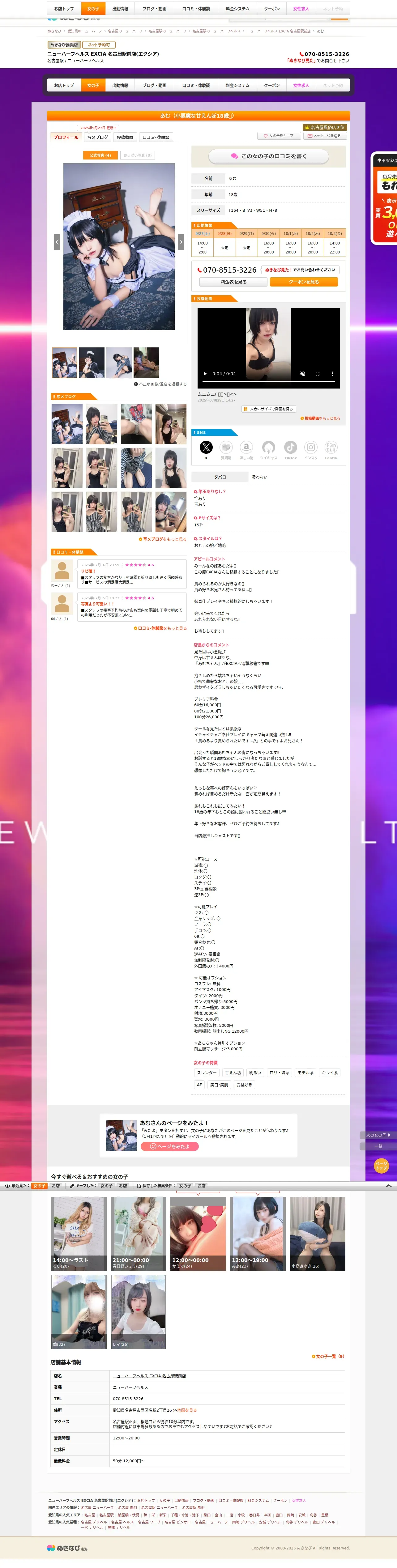Open the X (Twitter) SNS icon
397x1568 pixels.
point(207,447)
